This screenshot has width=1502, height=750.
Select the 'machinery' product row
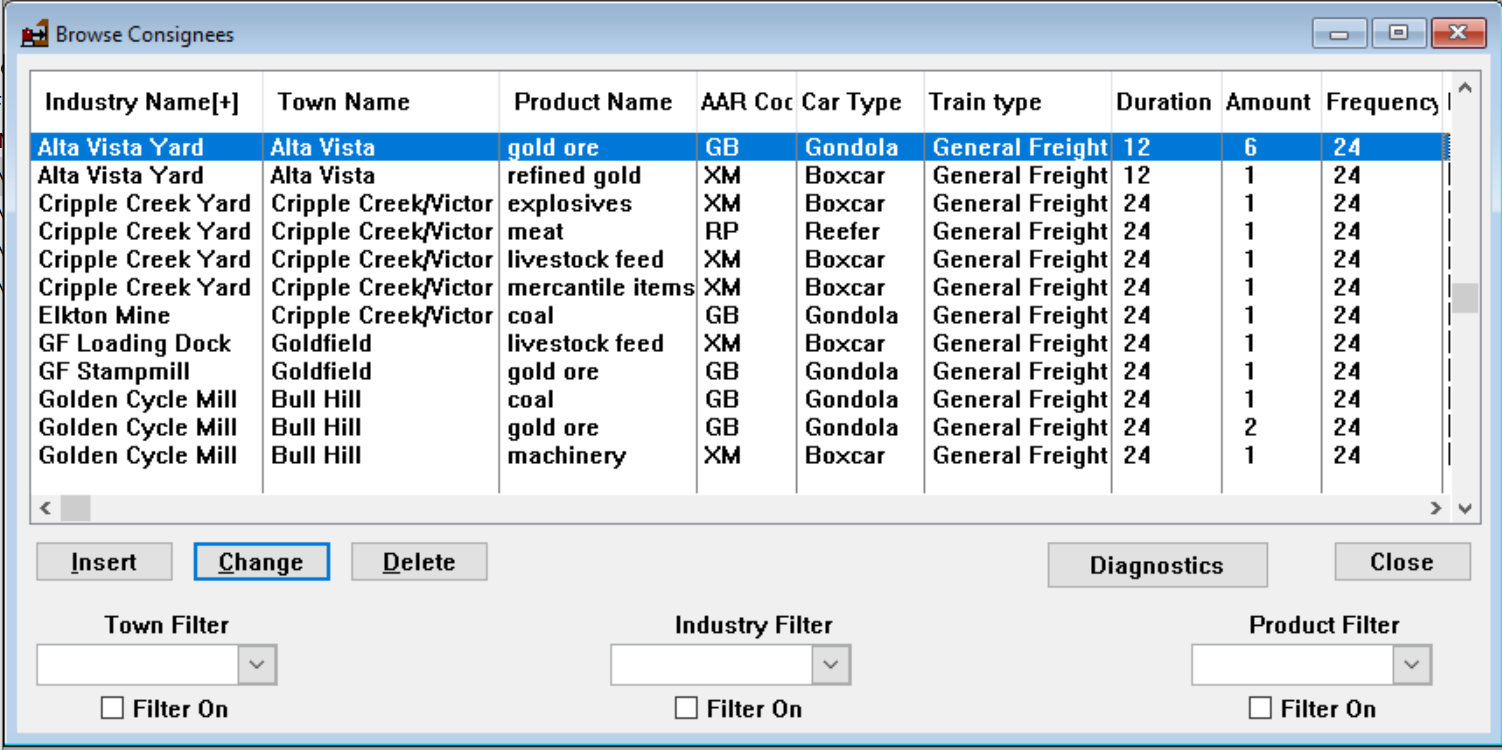[740, 455]
